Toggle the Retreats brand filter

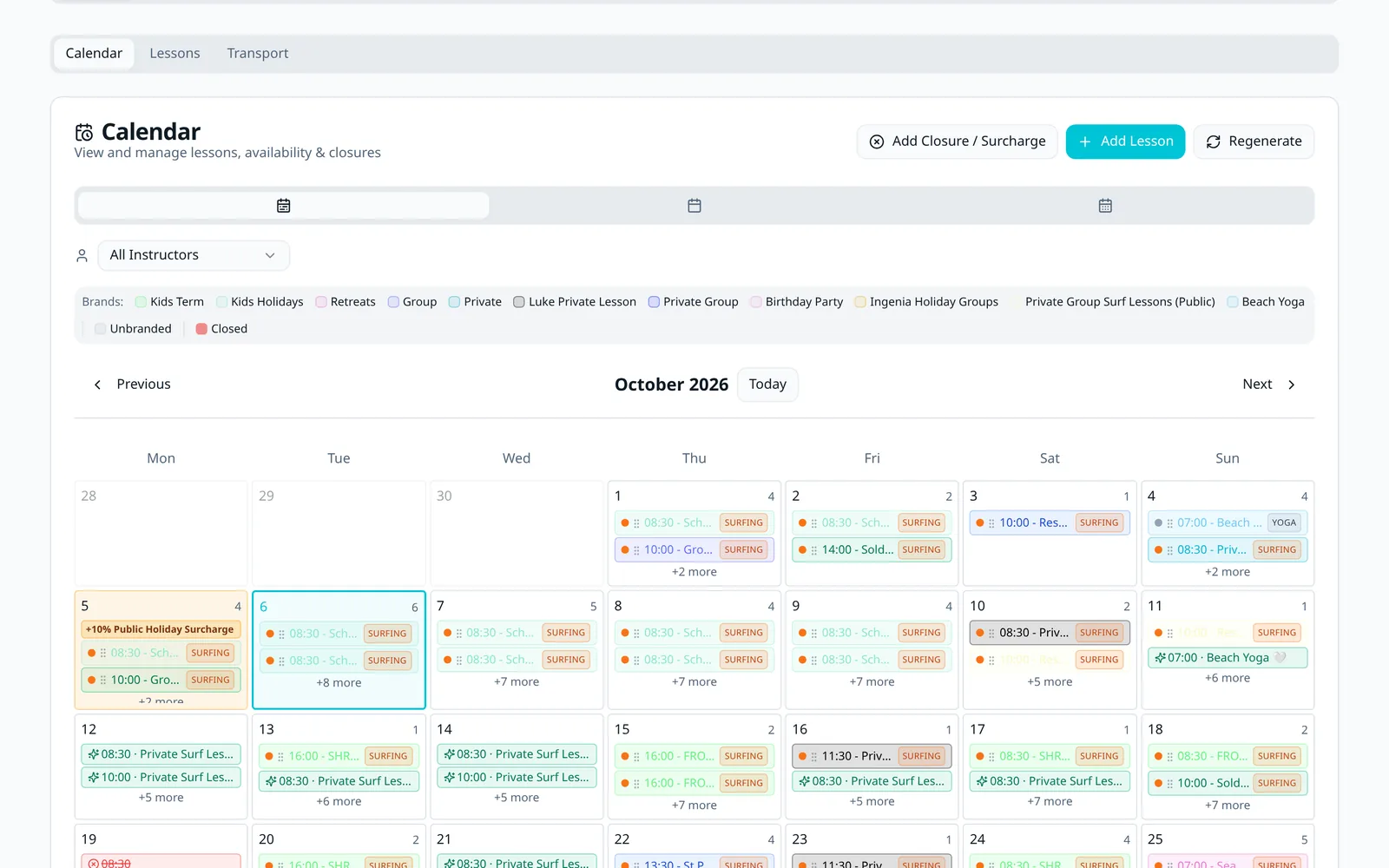pyautogui.click(x=346, y=302)
